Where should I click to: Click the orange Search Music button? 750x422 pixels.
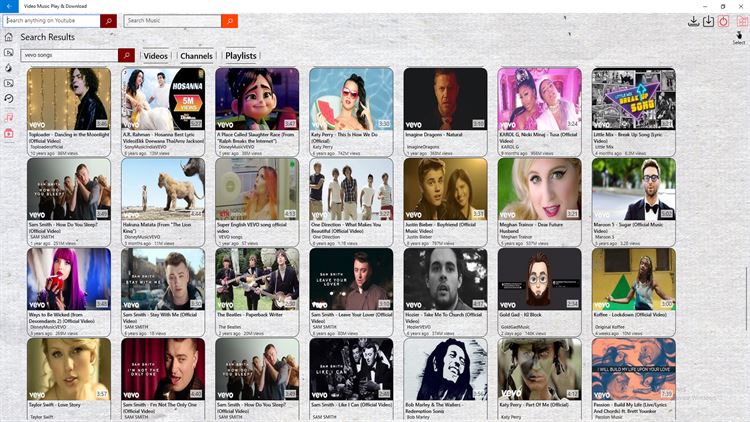tap(230, 21)
